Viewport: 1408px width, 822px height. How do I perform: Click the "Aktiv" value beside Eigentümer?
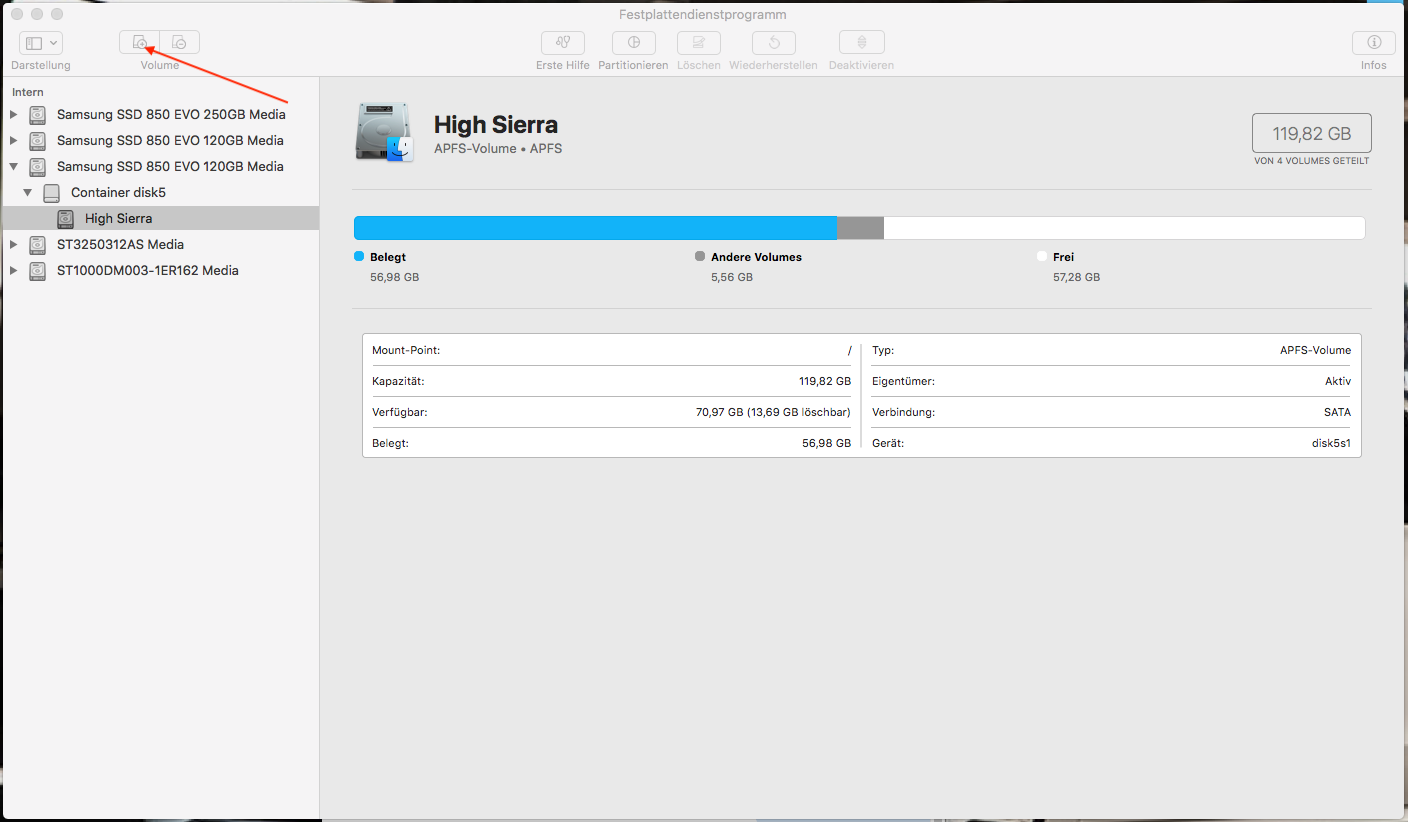click(x=1338, y=381)
